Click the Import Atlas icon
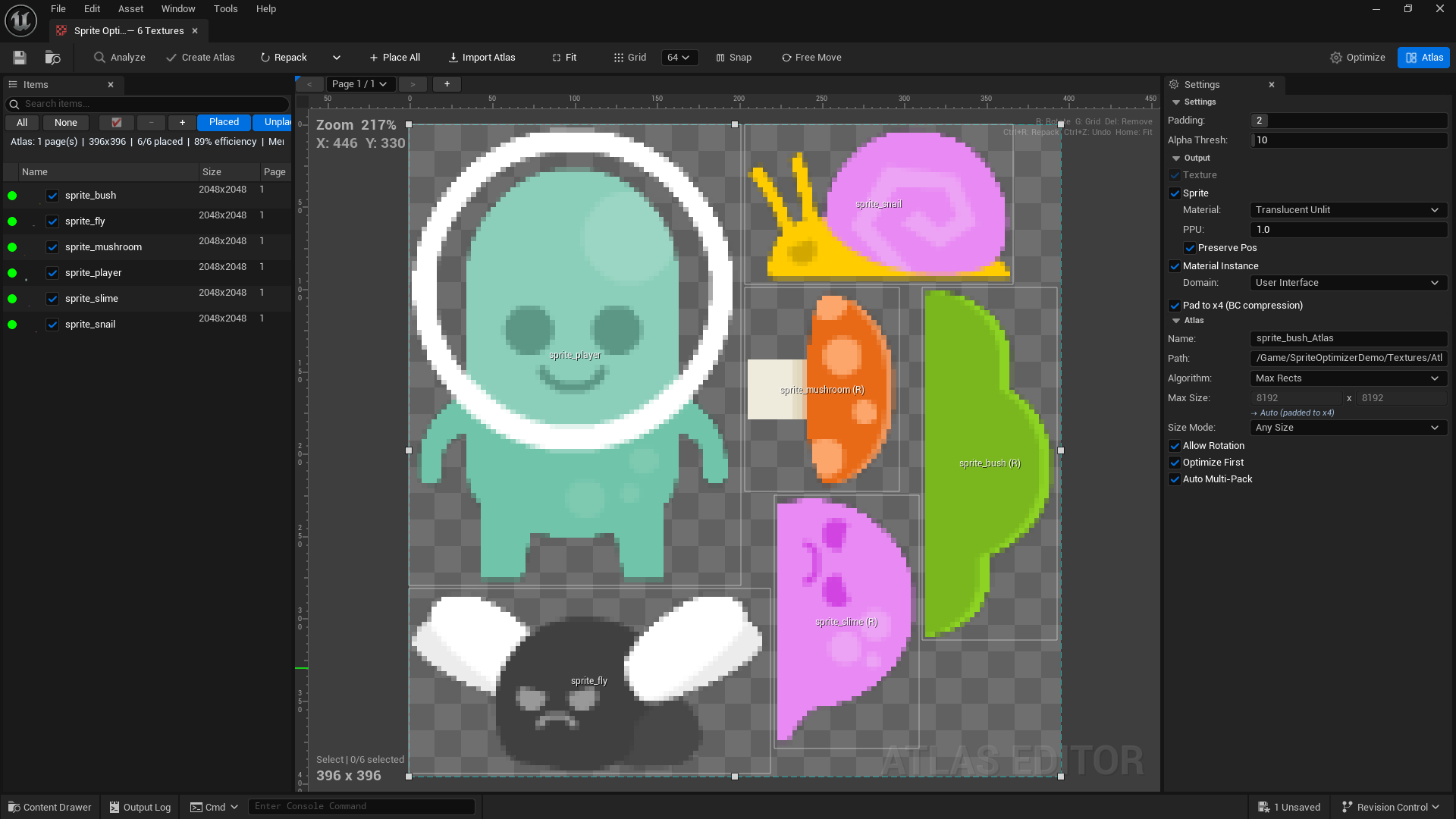1456x819 pixels. [x=453, y=57]
